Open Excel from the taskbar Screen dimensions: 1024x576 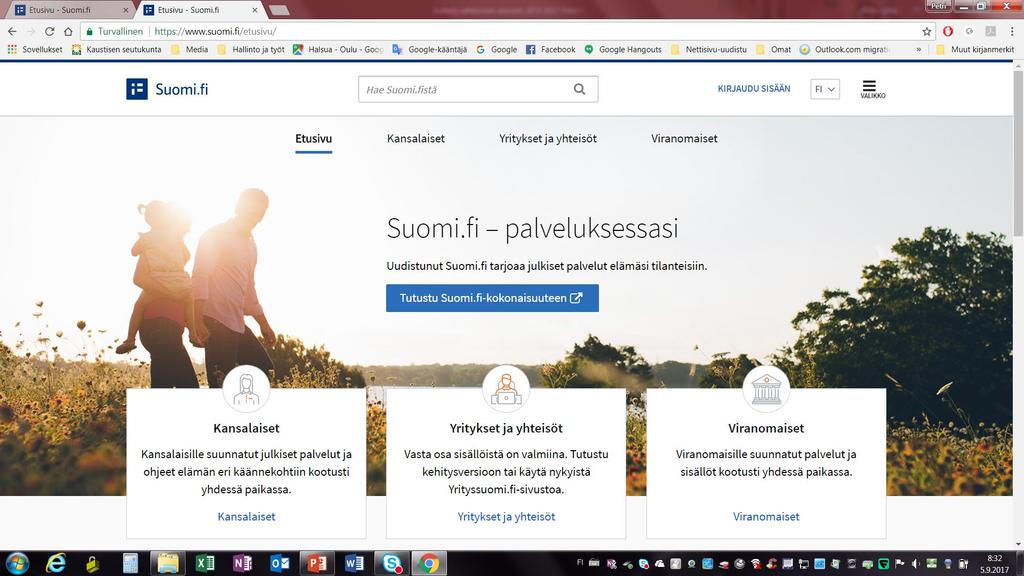tap(205, 563)
